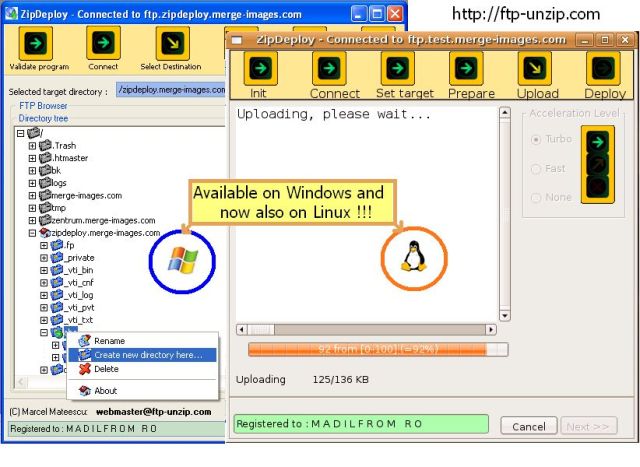Click 'Uploading, please wait...' log text
640x467 pixels.
pos(333,114)
